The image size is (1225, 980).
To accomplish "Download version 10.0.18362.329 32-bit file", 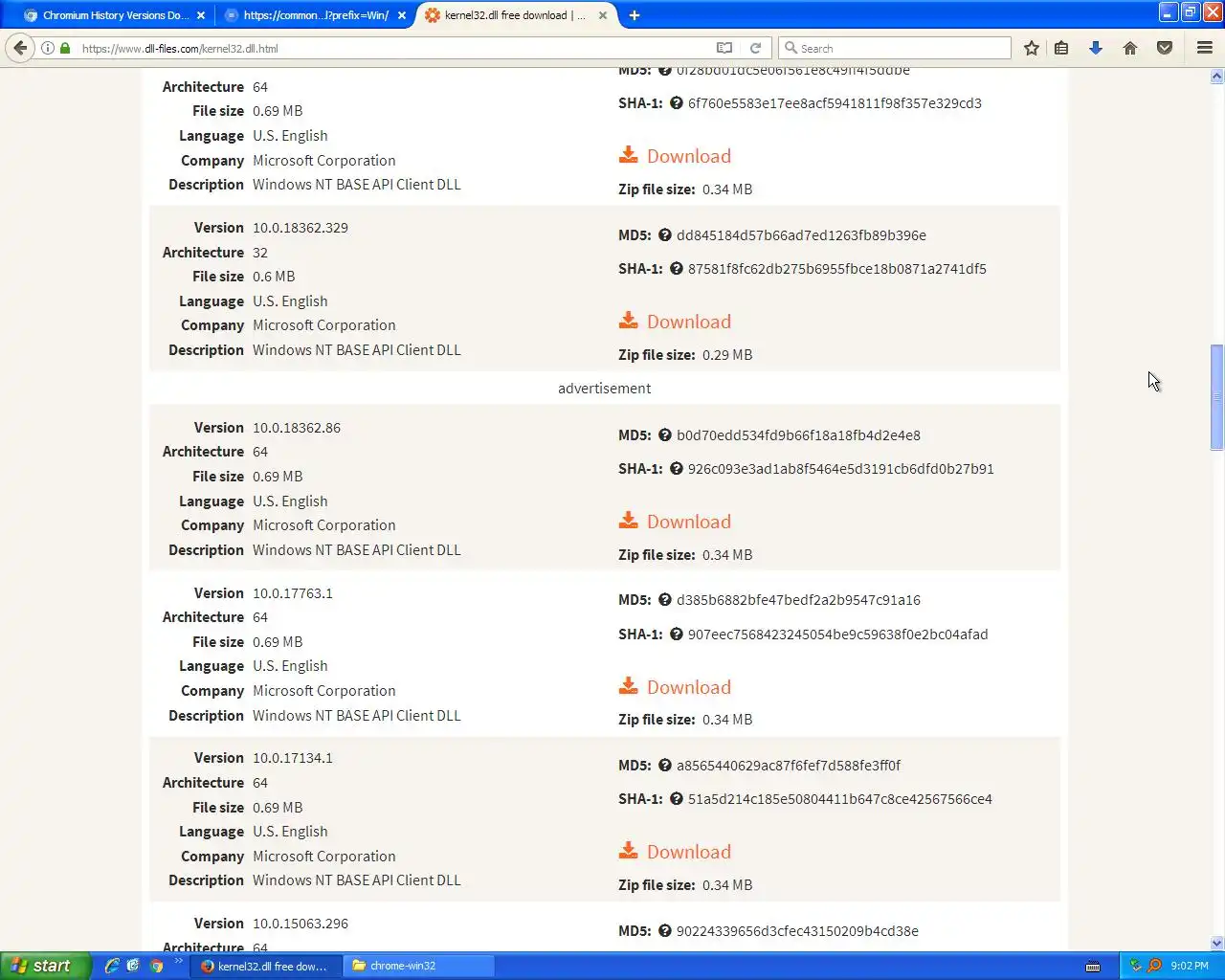I will click(675, 322).
